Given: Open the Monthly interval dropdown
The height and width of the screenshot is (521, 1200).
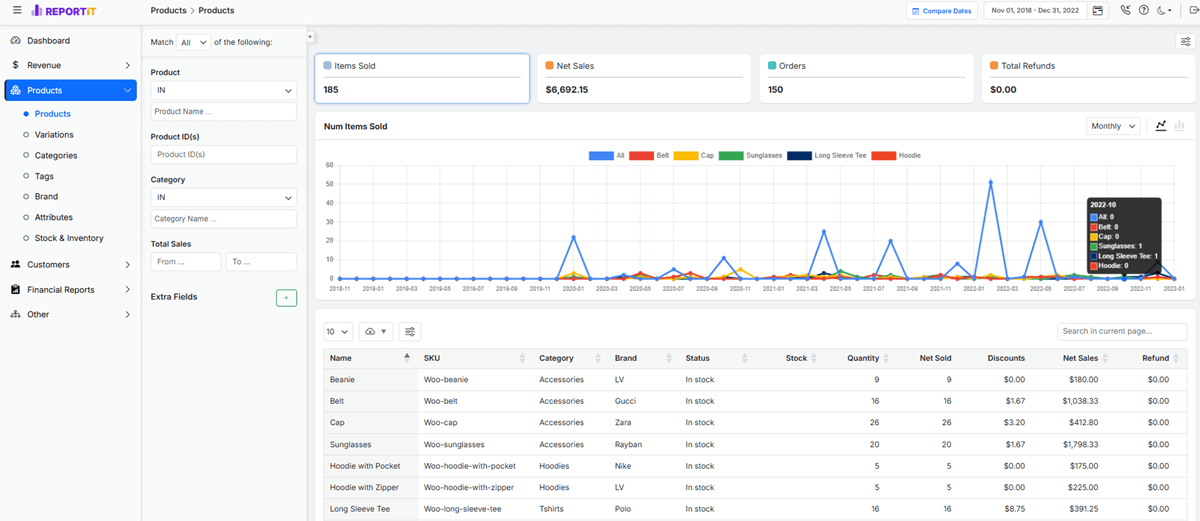Looking at the screenshot, I should tap(1113, 126).
